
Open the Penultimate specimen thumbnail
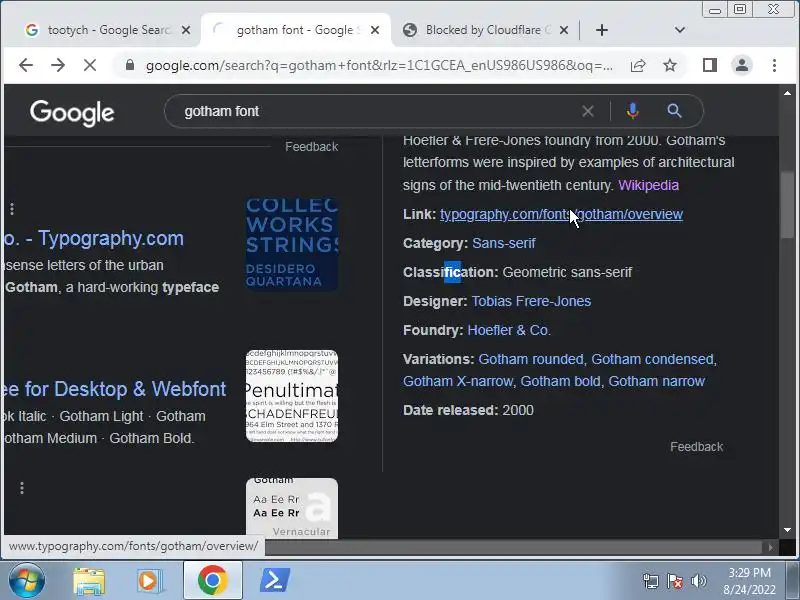292,396
